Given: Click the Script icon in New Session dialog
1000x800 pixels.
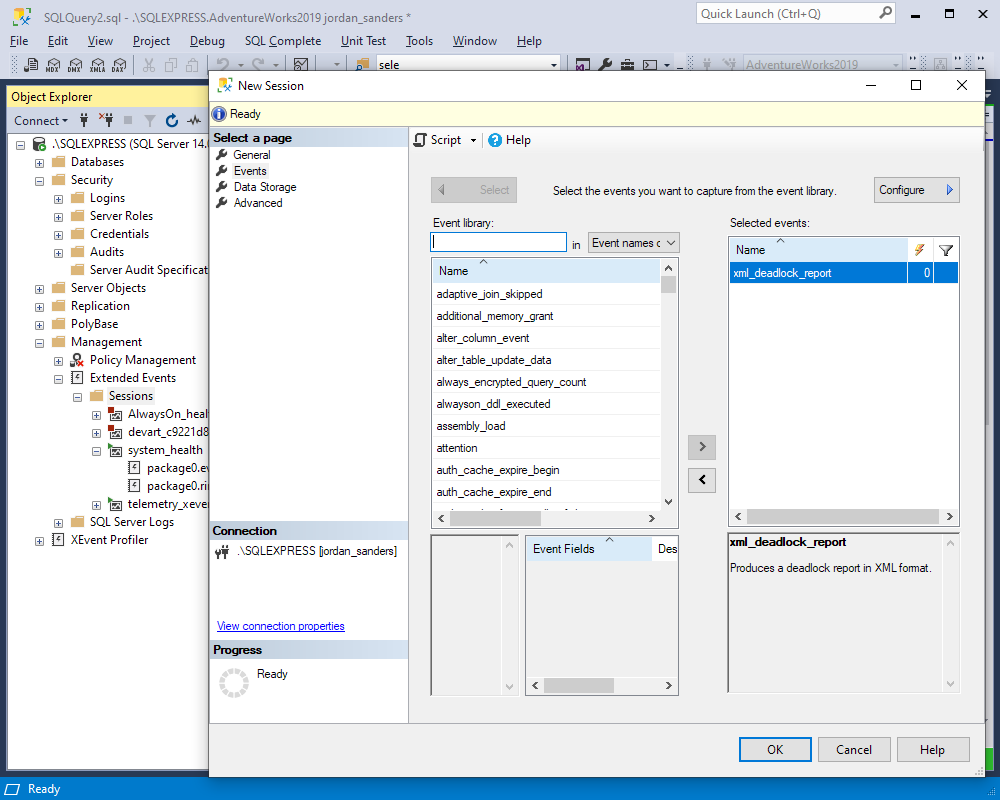Looking at the screenshot, I should tap(420, 140).
